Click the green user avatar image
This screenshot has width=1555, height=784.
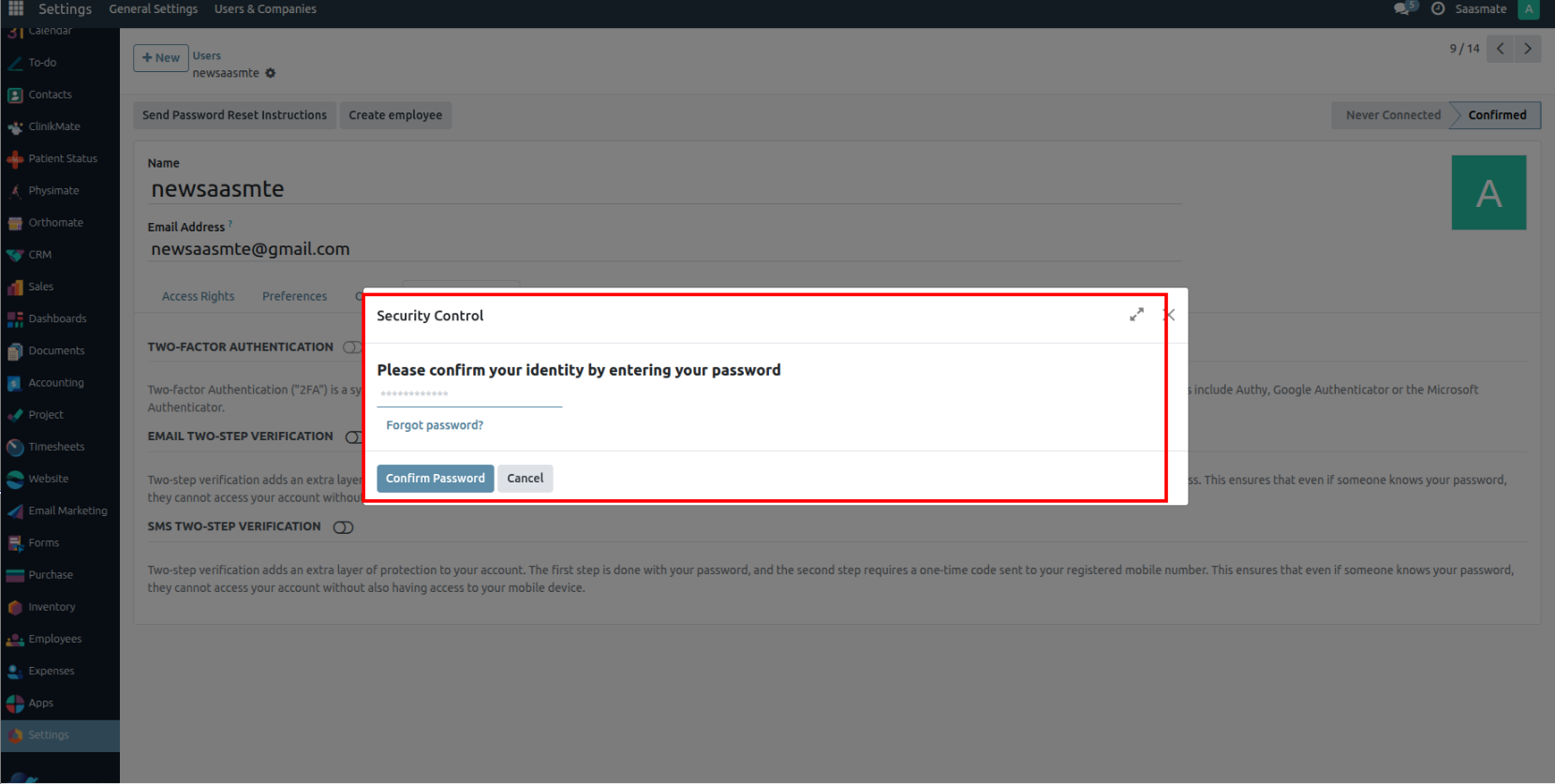coord(1488,192)
